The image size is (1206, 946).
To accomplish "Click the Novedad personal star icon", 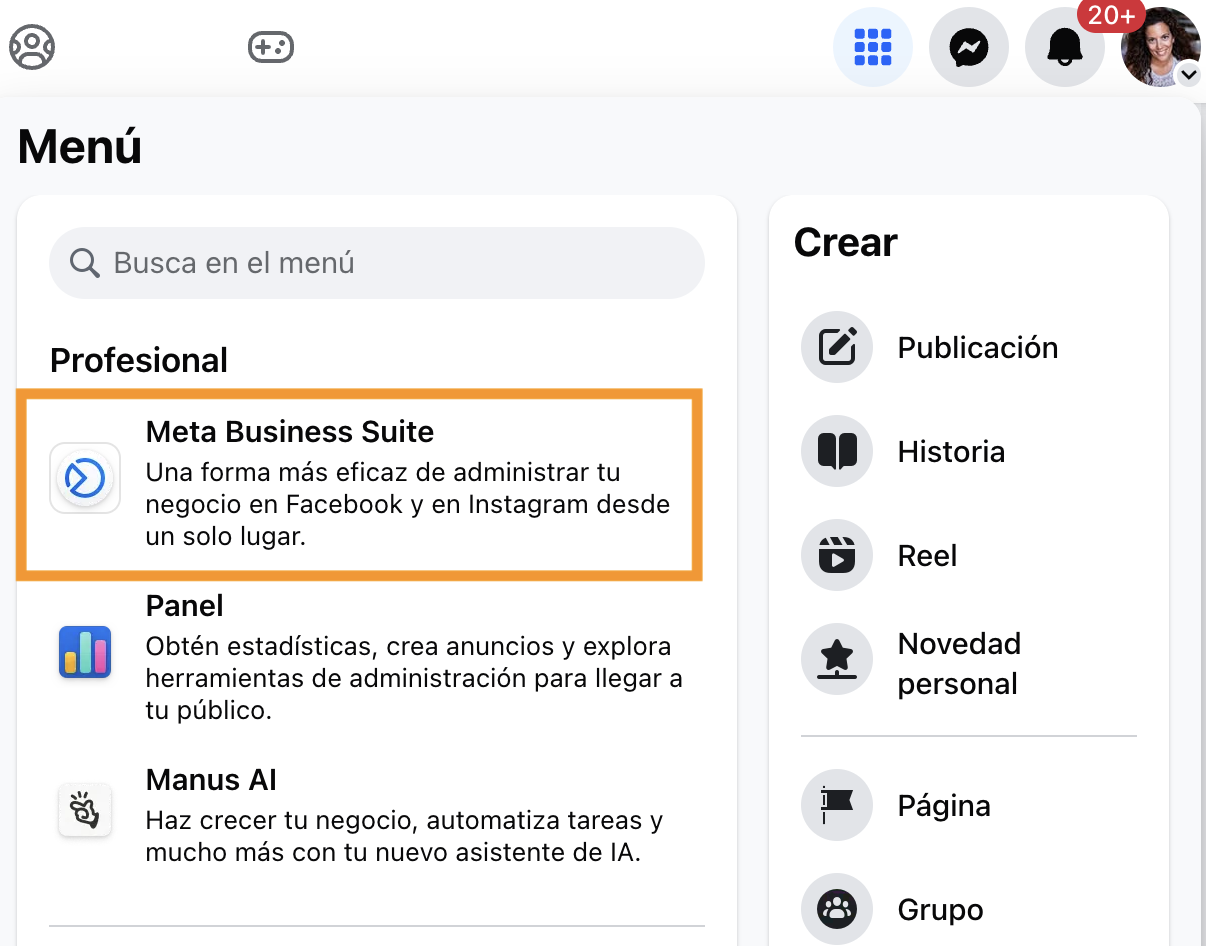I will click(837, 659).
